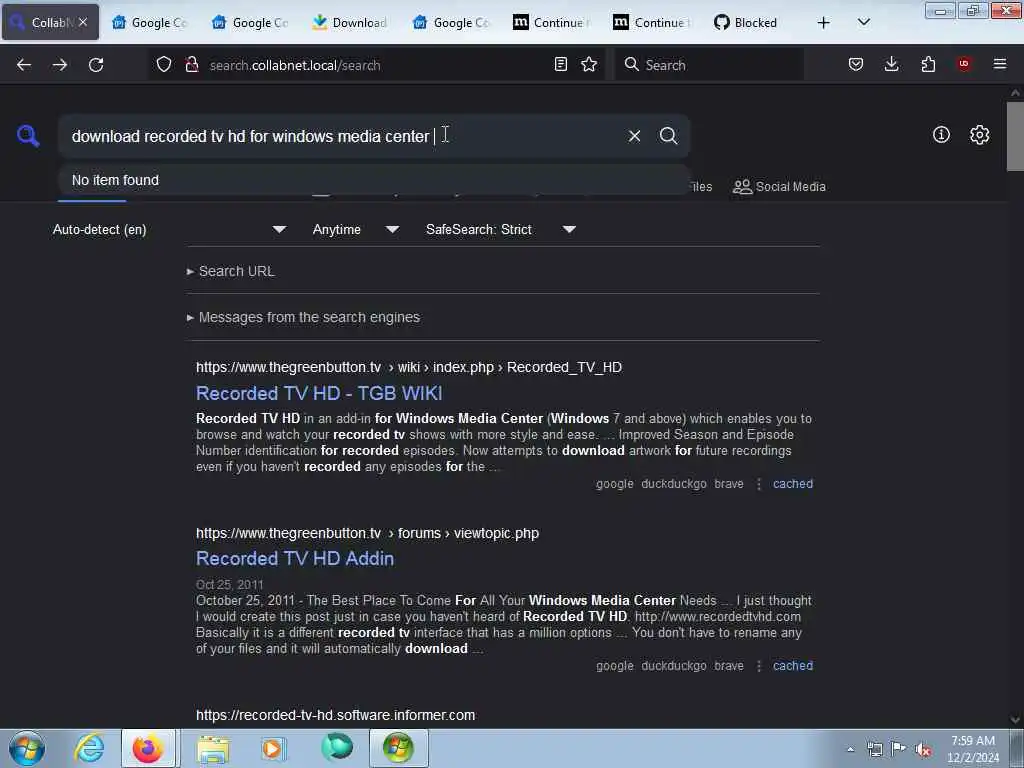This screenshot has width=1024, height=768.
Task: Open the Recorded TV HD - TGB WIKI result
Action: point(319,393)
